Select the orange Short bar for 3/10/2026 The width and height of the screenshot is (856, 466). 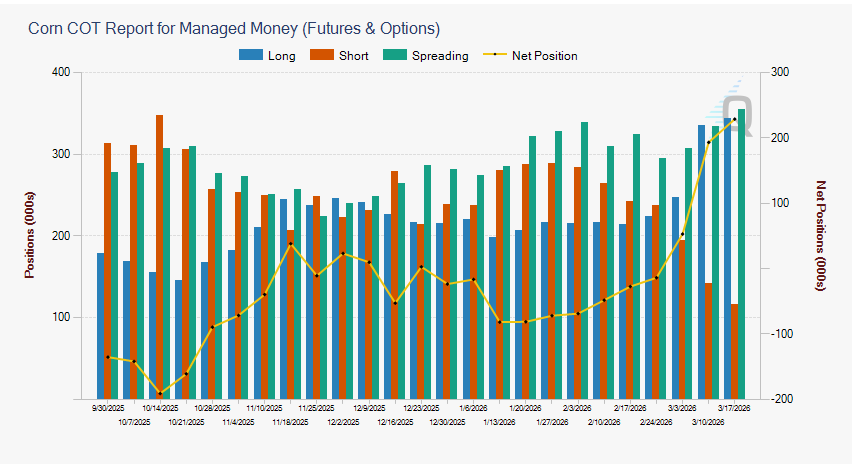click(x=708, y=341)
